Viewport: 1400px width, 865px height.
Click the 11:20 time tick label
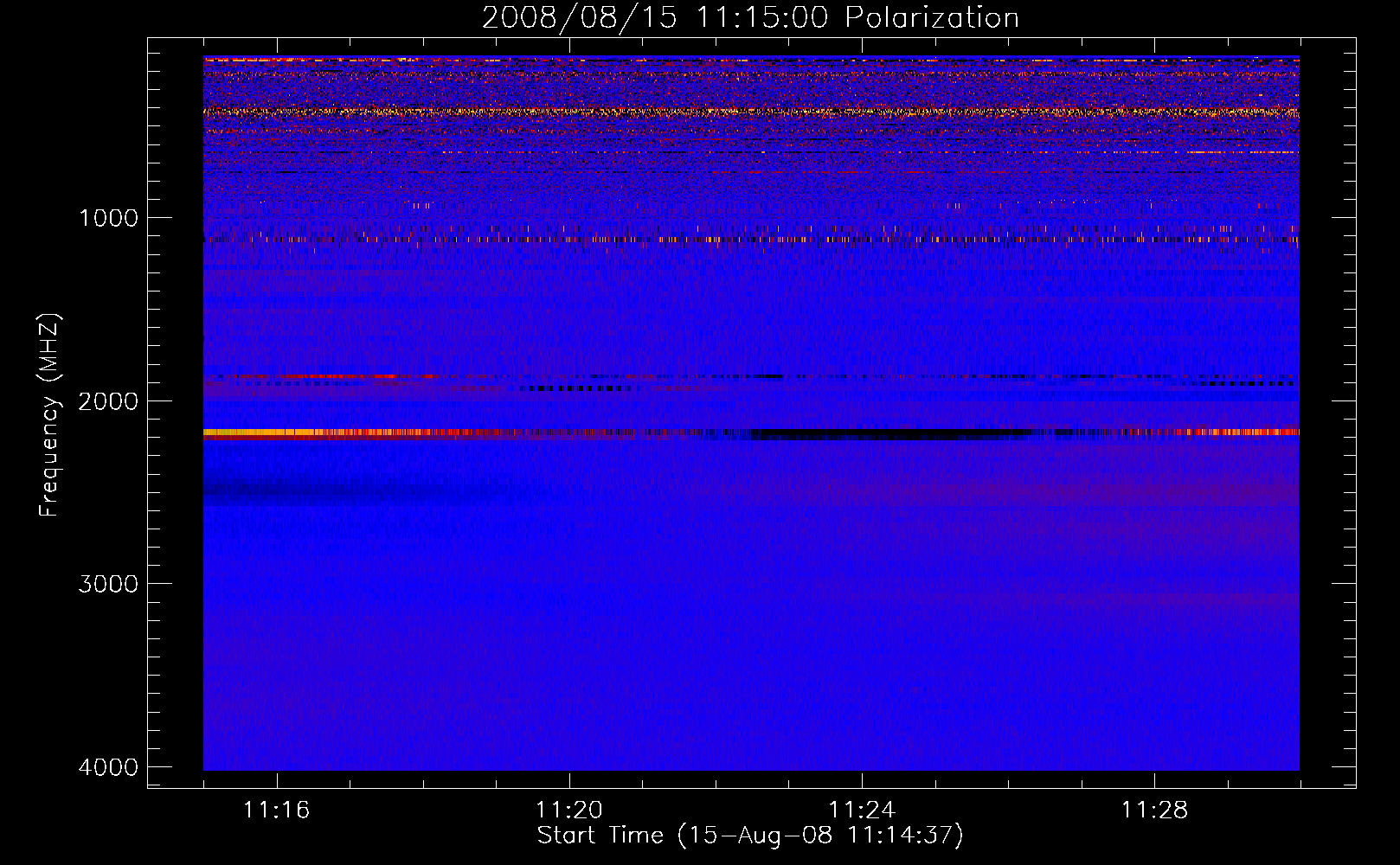tap(568, 810)
